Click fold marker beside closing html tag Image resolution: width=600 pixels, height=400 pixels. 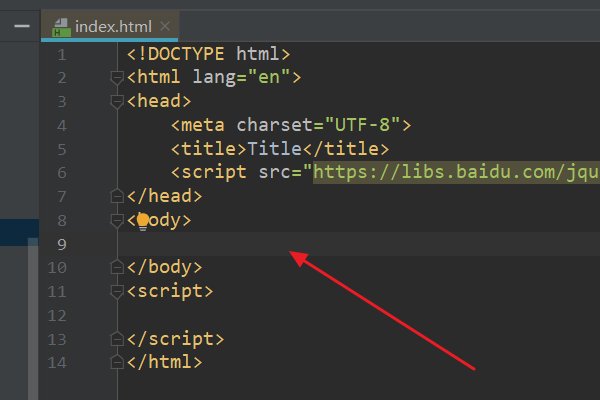(x=117, y=363)
